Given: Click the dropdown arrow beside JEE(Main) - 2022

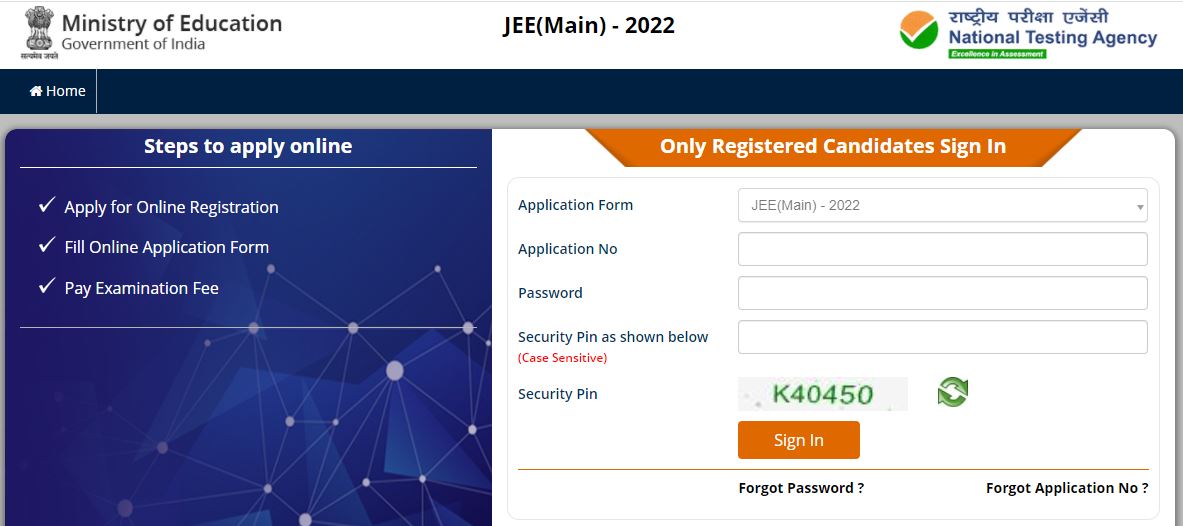Looking at the screenshot, I should pyautogui.click(x=1139, y=207).
